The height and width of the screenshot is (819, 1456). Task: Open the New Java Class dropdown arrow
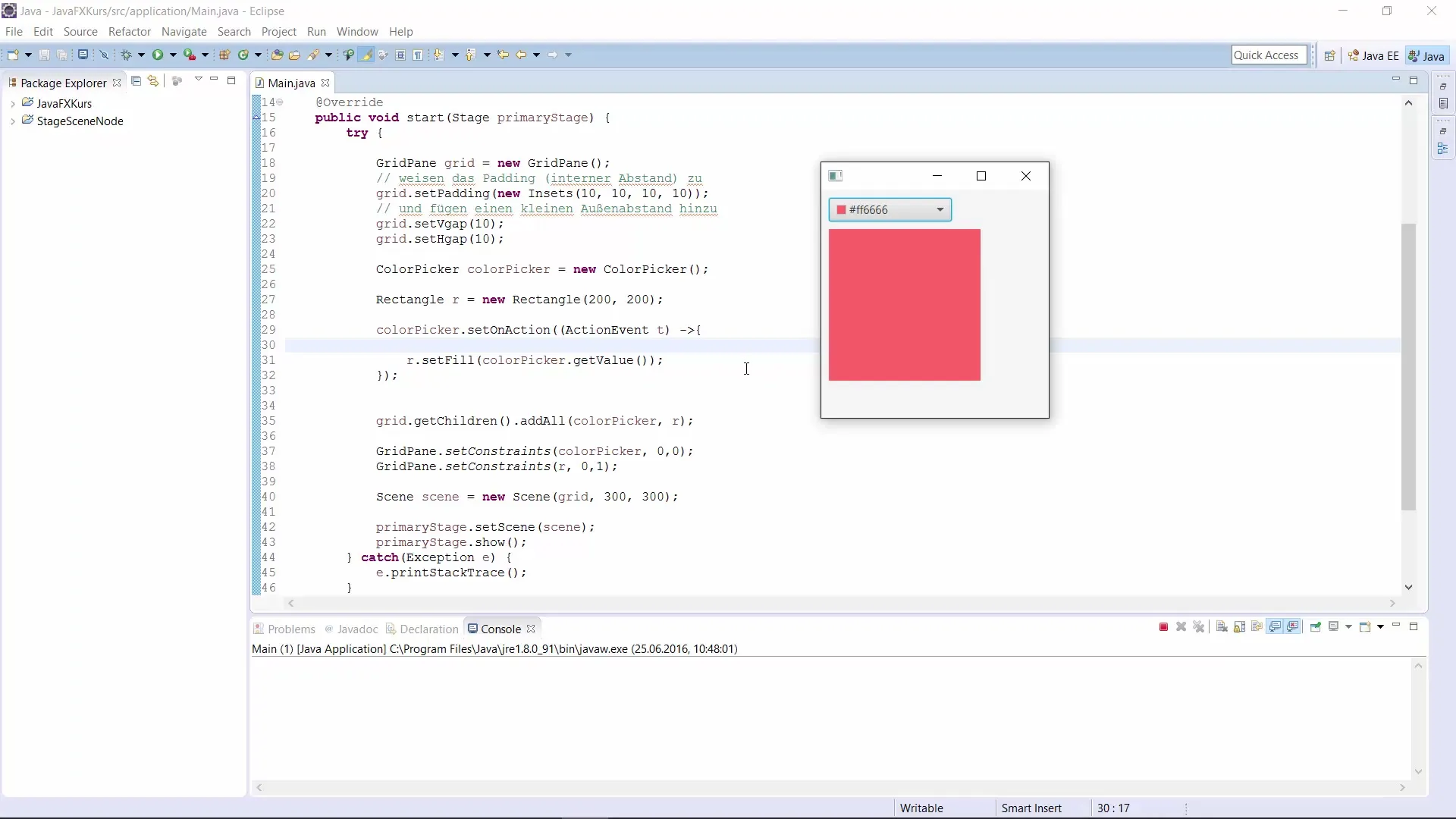(x=258, y=55)
